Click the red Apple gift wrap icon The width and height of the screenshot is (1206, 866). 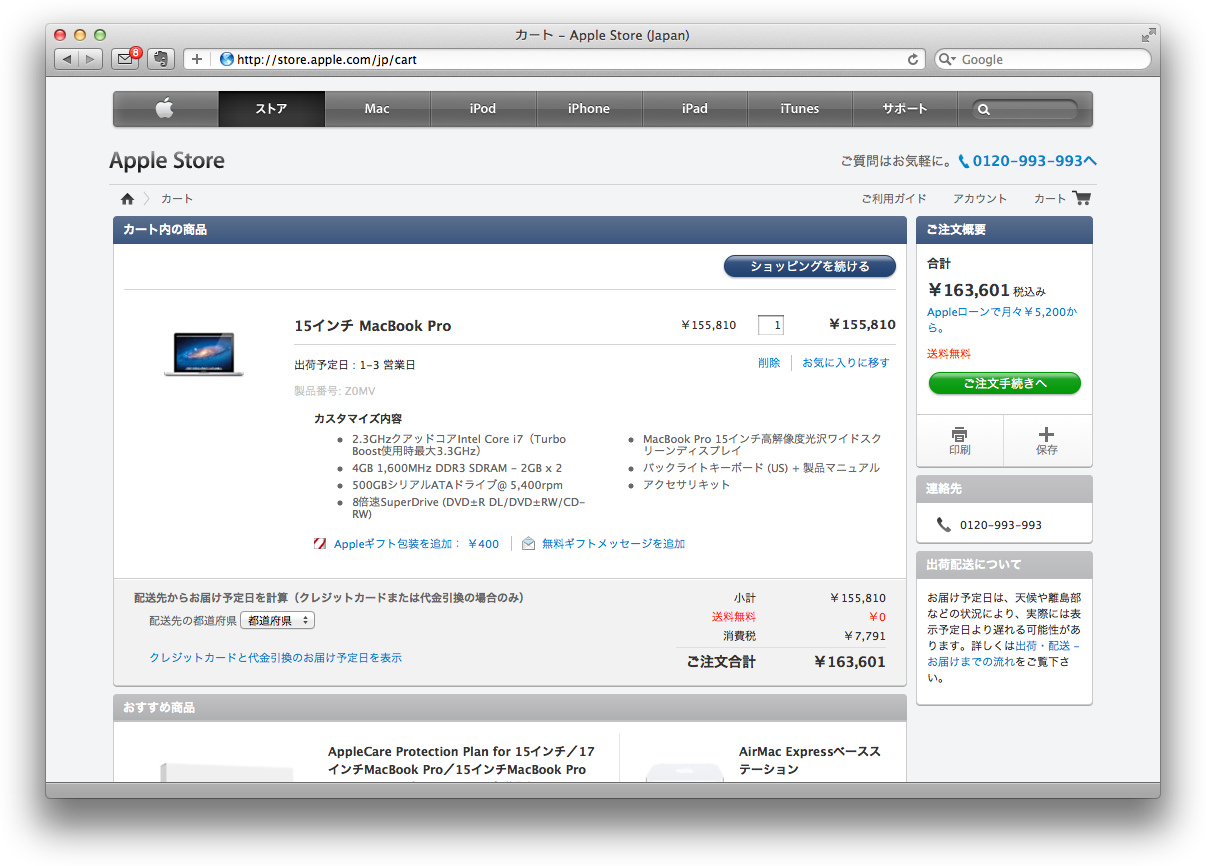click(320, 544)
